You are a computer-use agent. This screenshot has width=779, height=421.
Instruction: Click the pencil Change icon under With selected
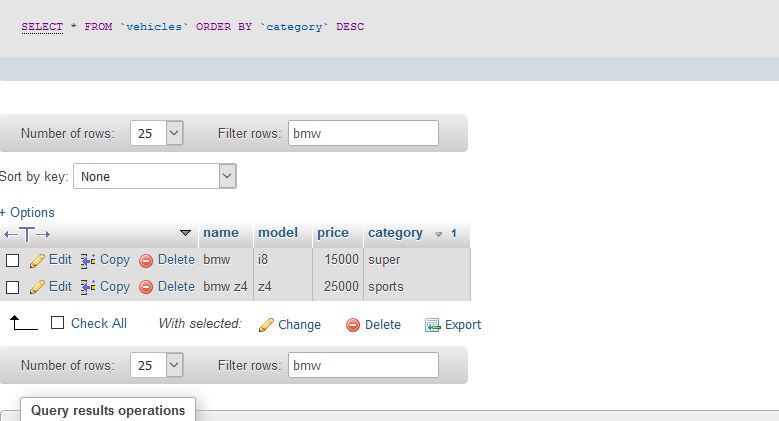click(266, 325)
